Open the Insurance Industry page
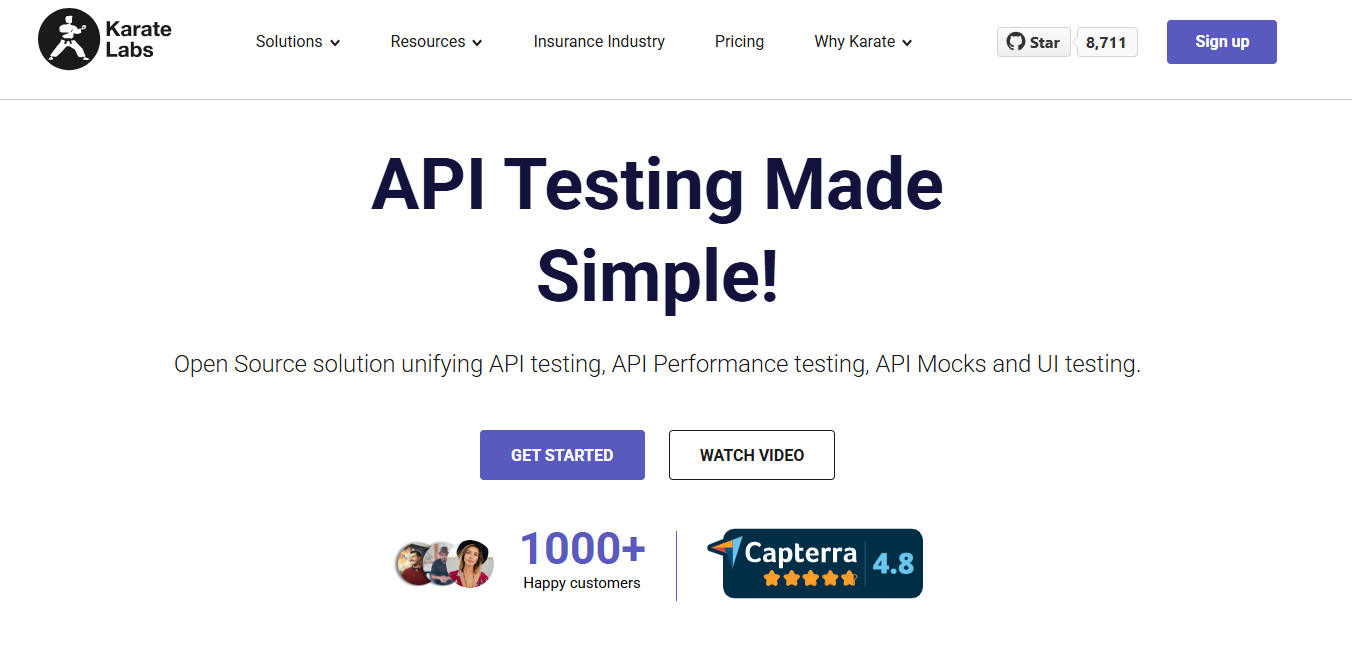The height and width of the screenshot is (646, 1352). [x=599, y=42]
